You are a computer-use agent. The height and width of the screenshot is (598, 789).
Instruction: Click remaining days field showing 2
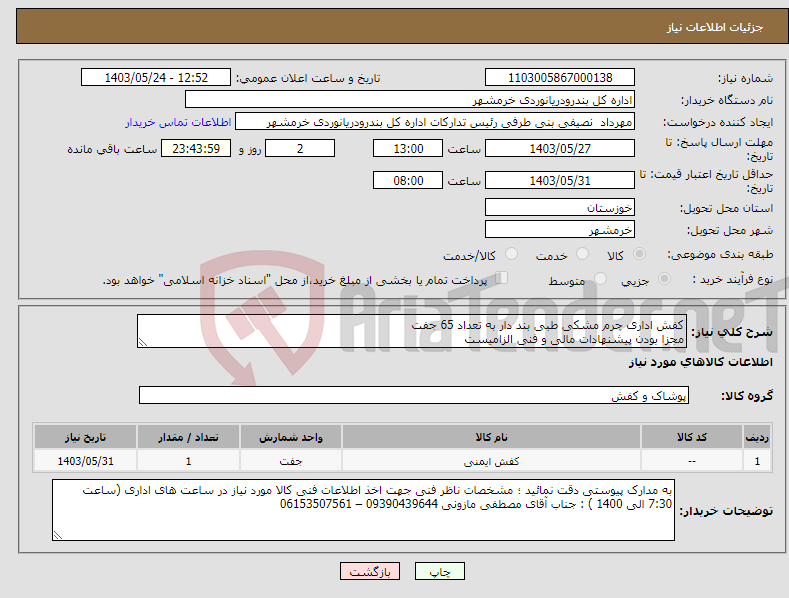pyautogui.click(x=300, y=148)
